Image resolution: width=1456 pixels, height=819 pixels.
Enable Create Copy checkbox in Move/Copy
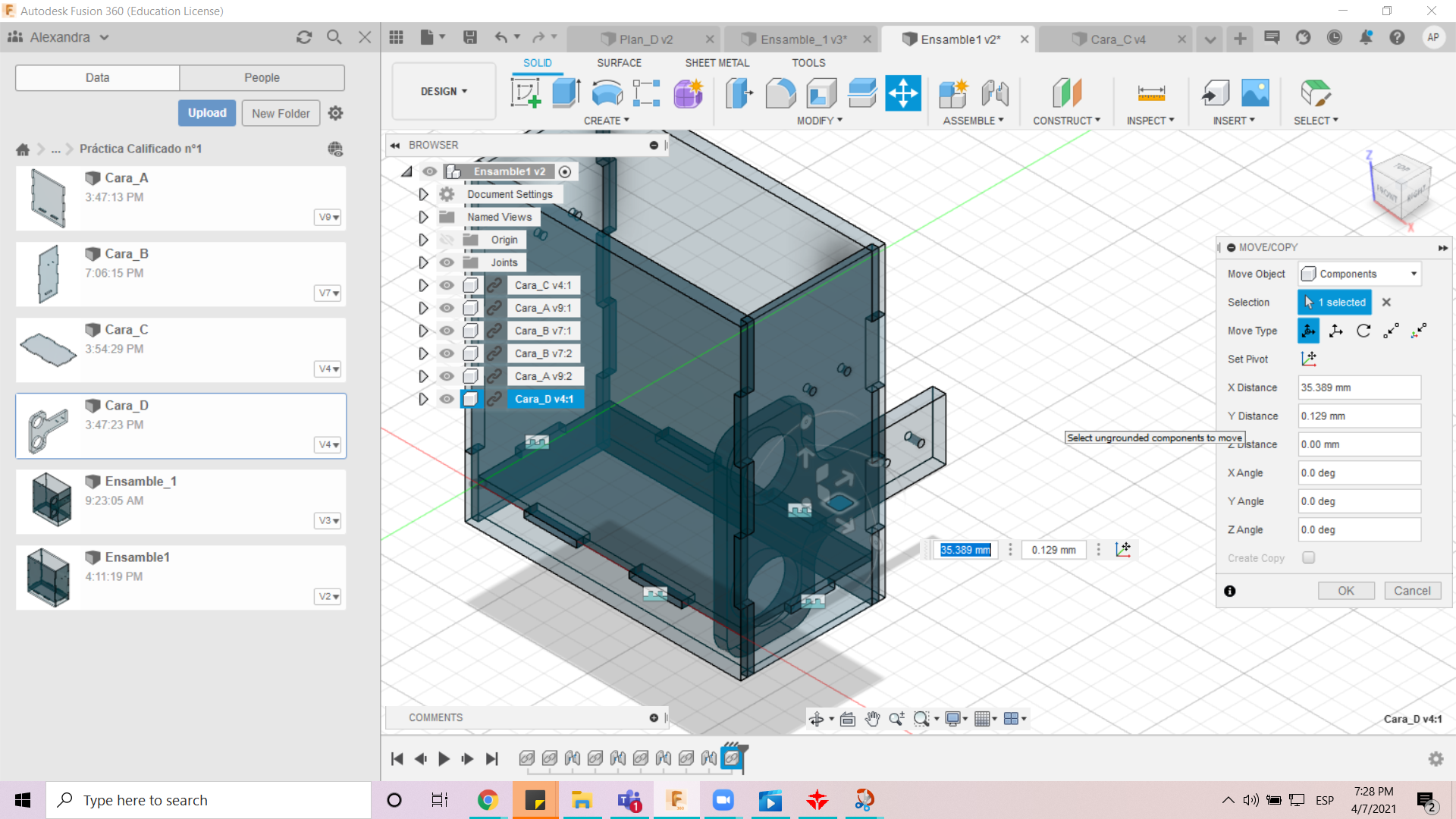(x=1307, y=557)
